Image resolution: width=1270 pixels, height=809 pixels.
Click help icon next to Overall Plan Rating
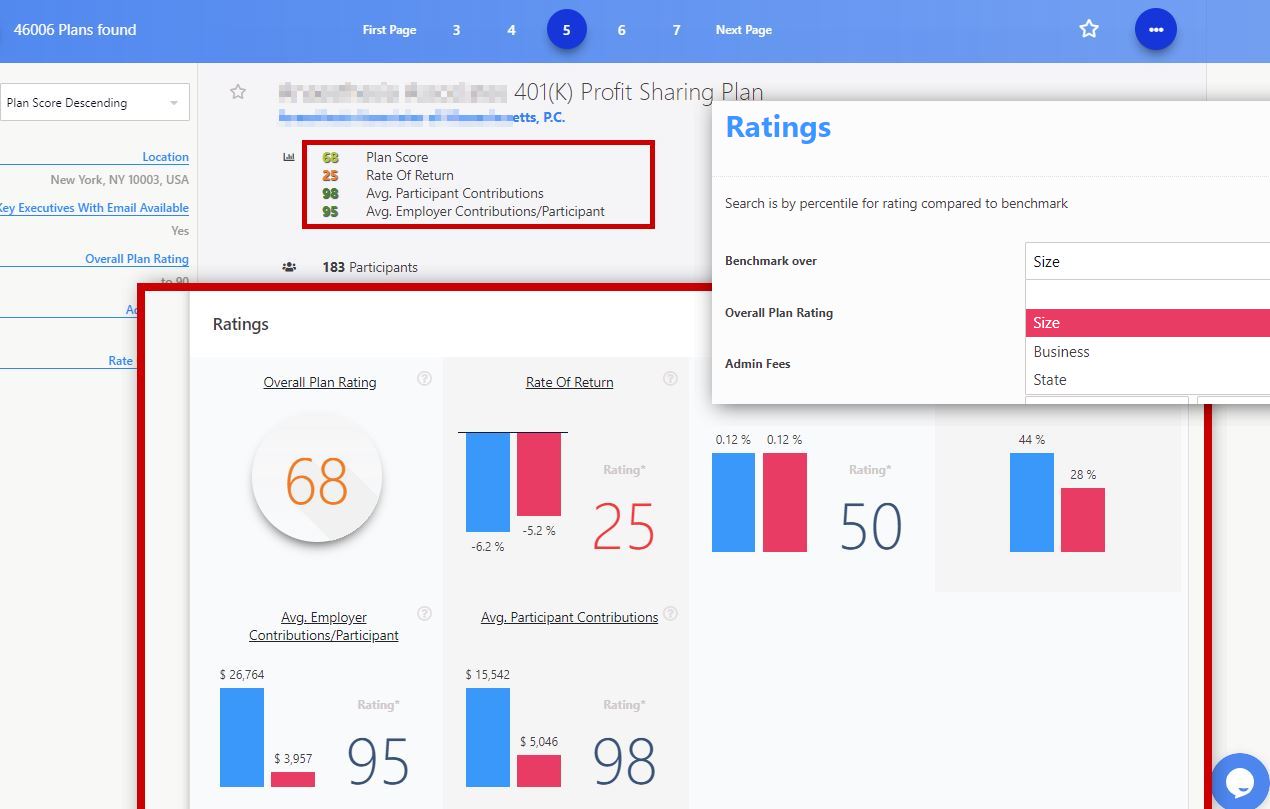424,379
